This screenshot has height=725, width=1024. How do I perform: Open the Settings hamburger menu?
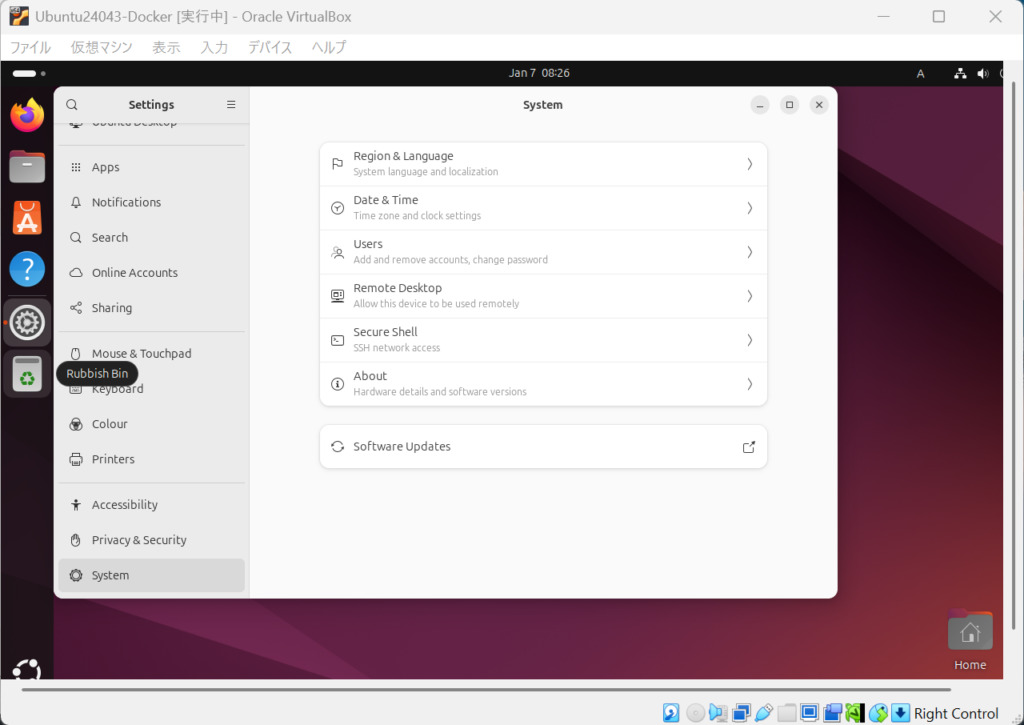(x=231, y=105)
